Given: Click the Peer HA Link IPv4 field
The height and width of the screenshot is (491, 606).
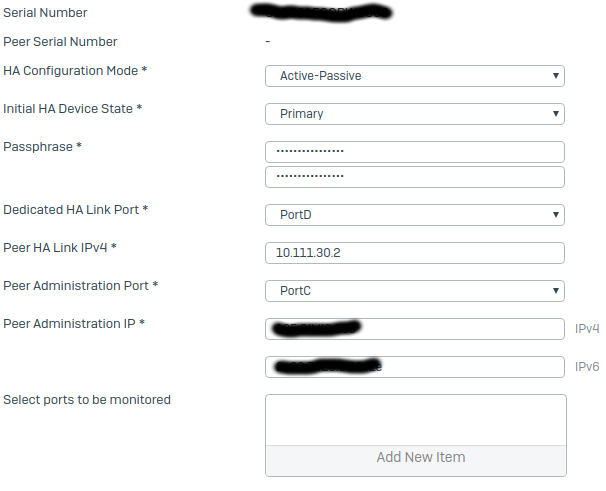Looking at the screenshot, I should pyautogui.click(x=415, y=253).
